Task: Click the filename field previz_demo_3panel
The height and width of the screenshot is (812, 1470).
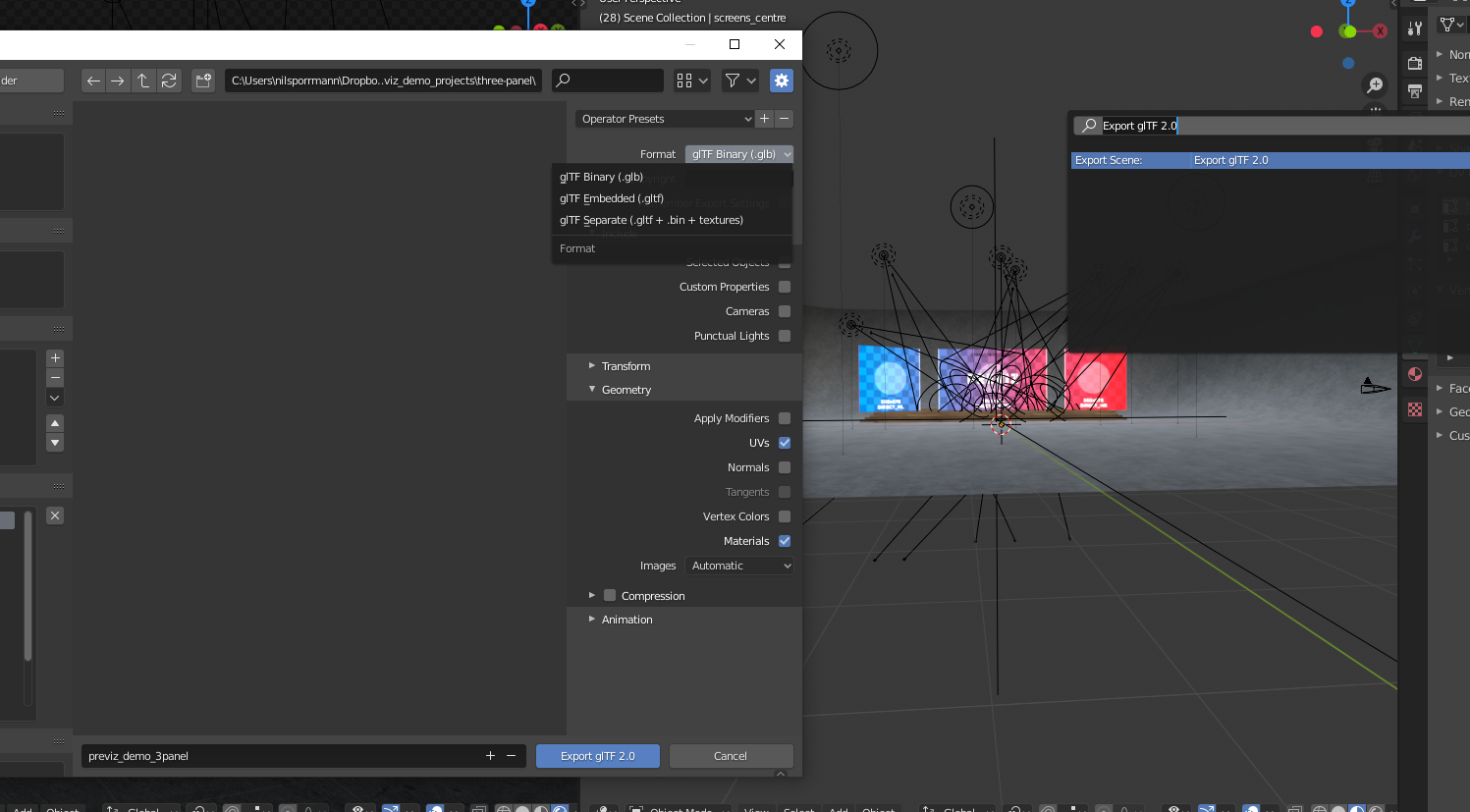Action: (279, 756)
